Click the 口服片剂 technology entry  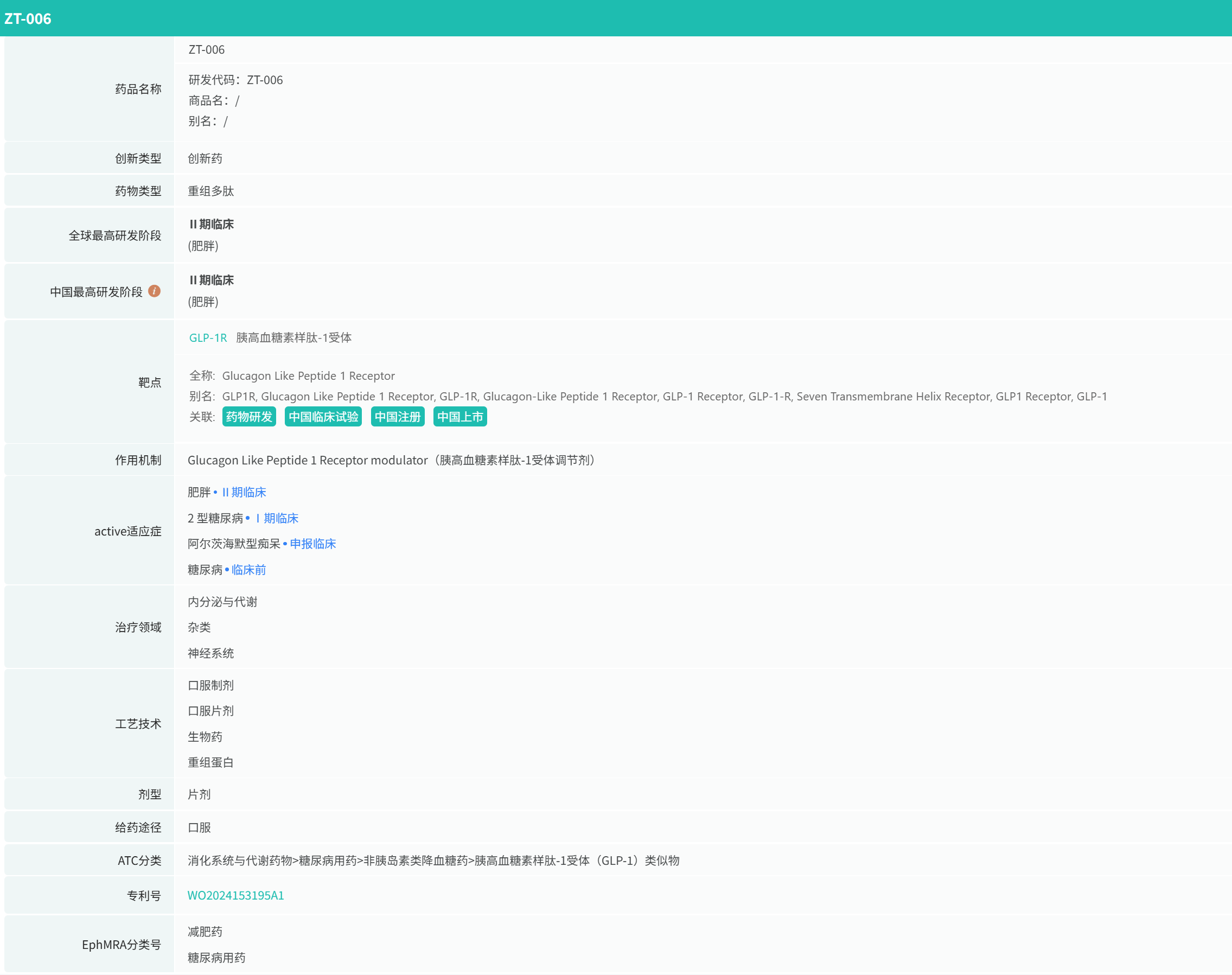pos(210,711)
